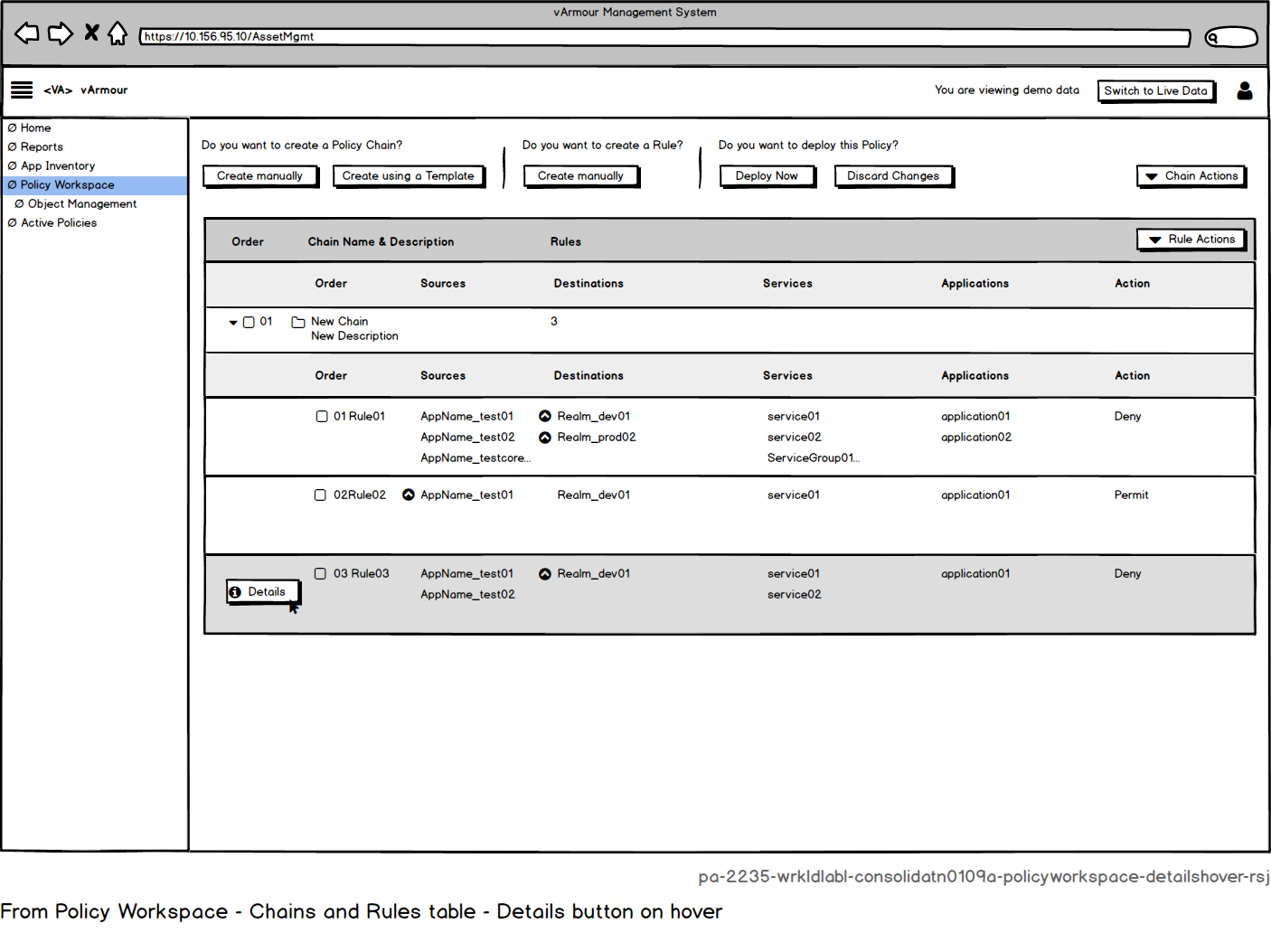Open the user profile icon
The width and height of the screenshot is (1271, 952).
[x=1245, y=90]
